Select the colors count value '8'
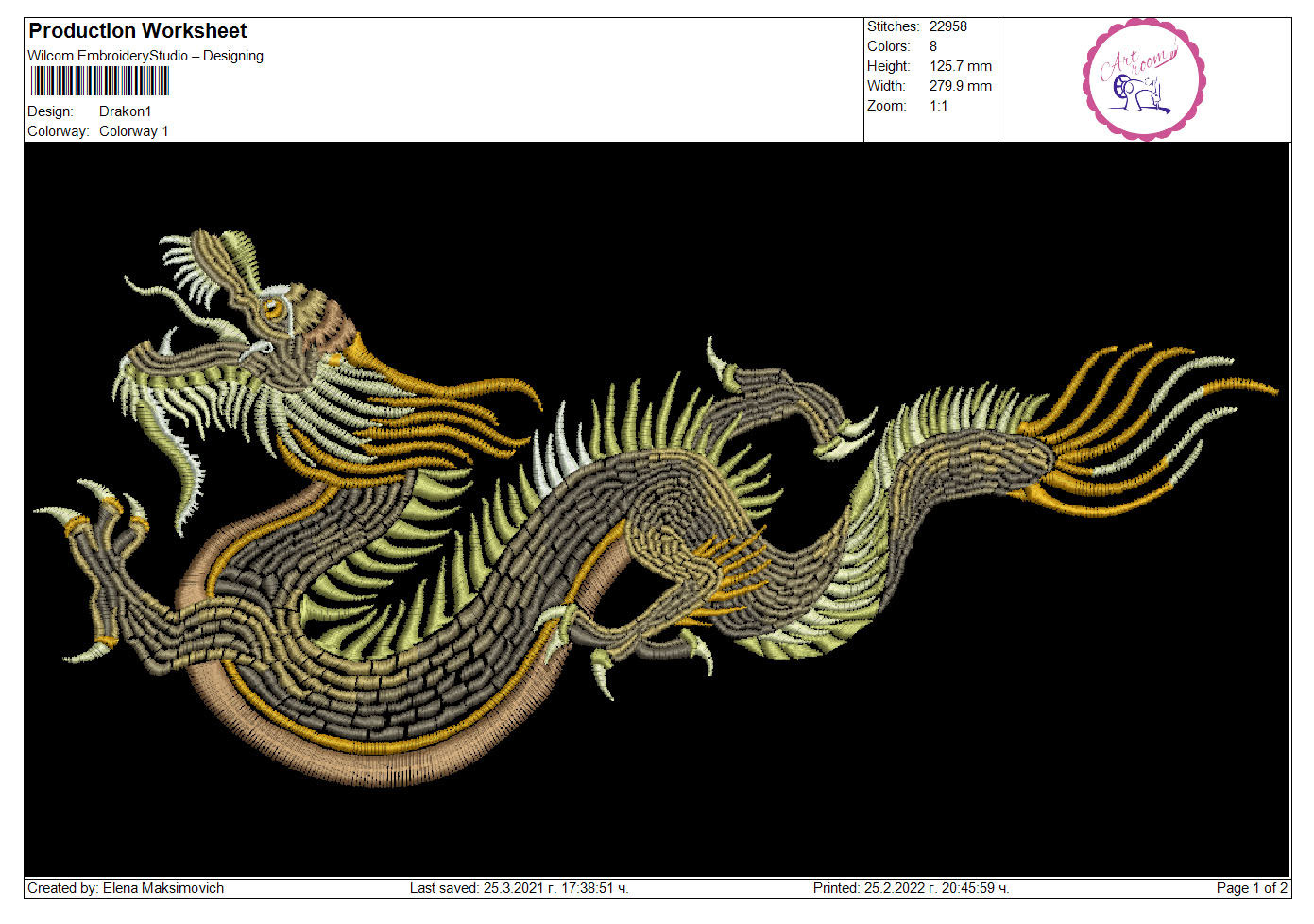 click(933, 46)
